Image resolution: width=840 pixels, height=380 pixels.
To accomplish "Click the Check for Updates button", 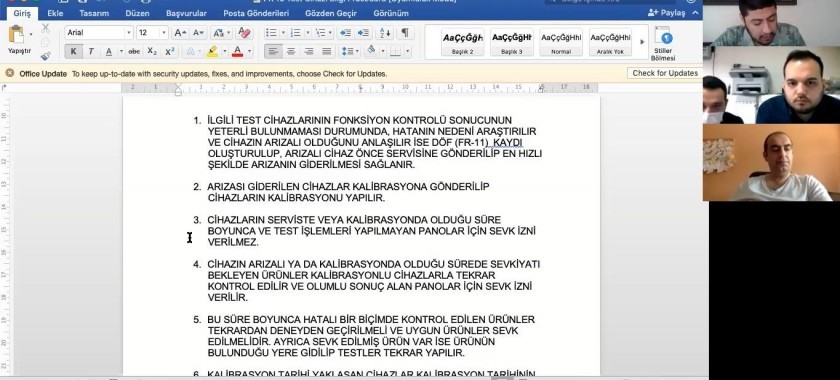I will [665, 73].
